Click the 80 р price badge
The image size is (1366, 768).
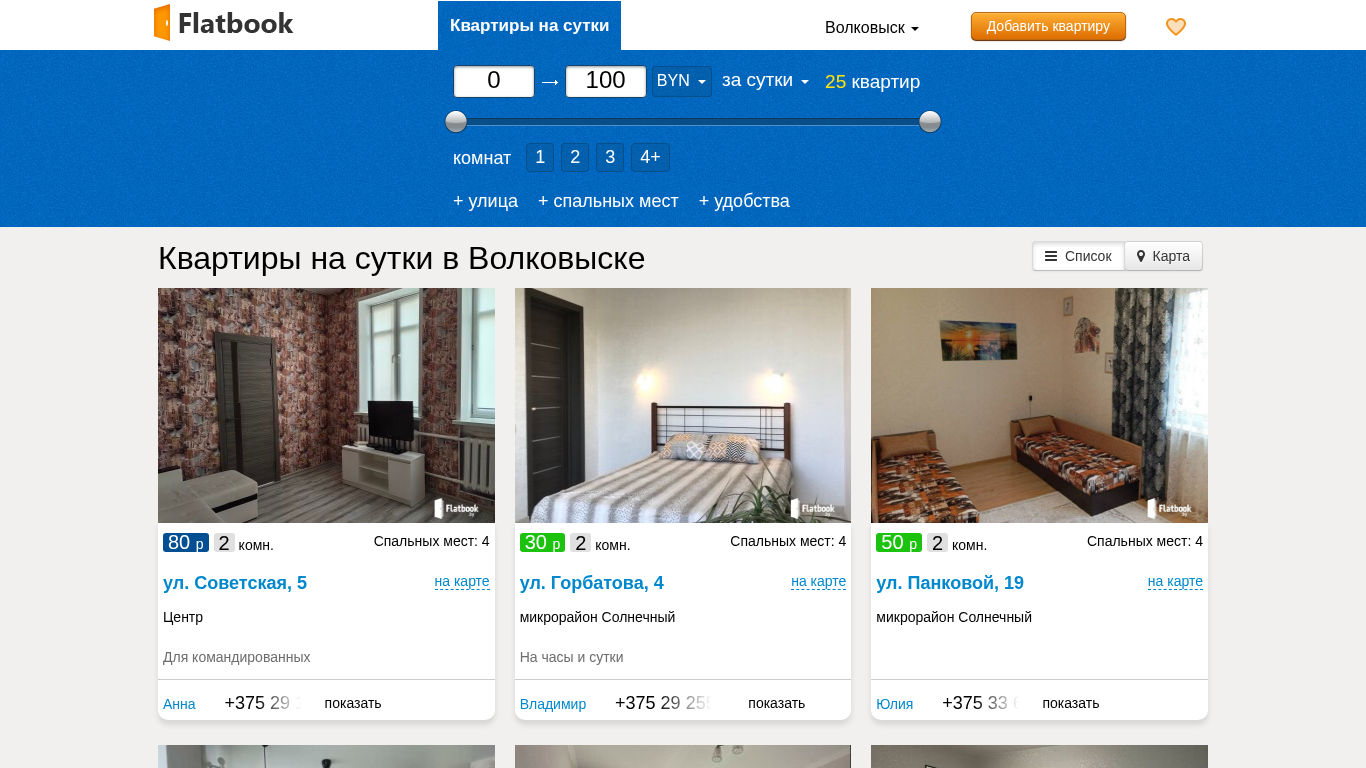186,543
